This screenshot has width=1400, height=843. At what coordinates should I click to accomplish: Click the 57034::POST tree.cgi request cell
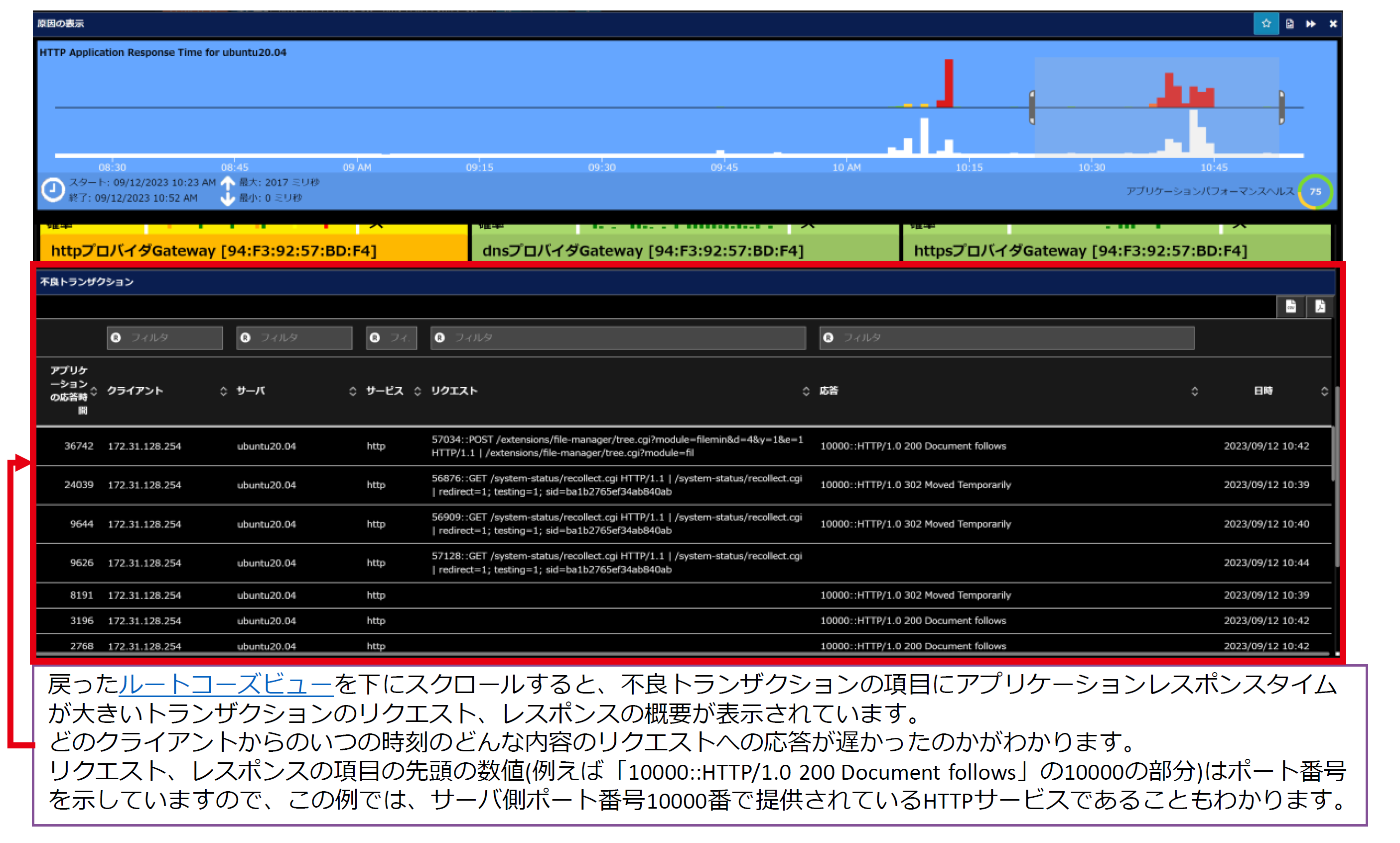617,446
